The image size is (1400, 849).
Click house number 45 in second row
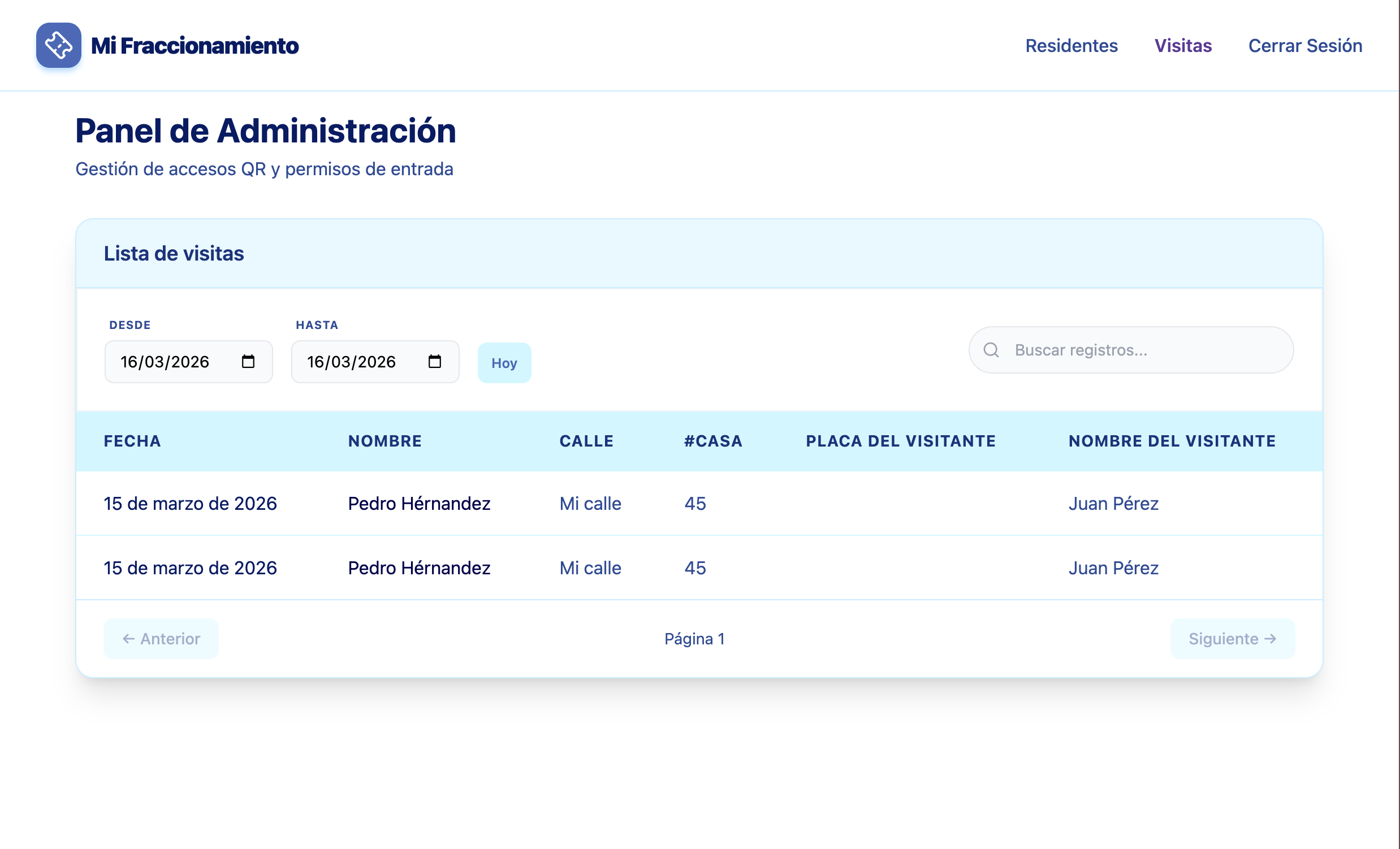695,568
